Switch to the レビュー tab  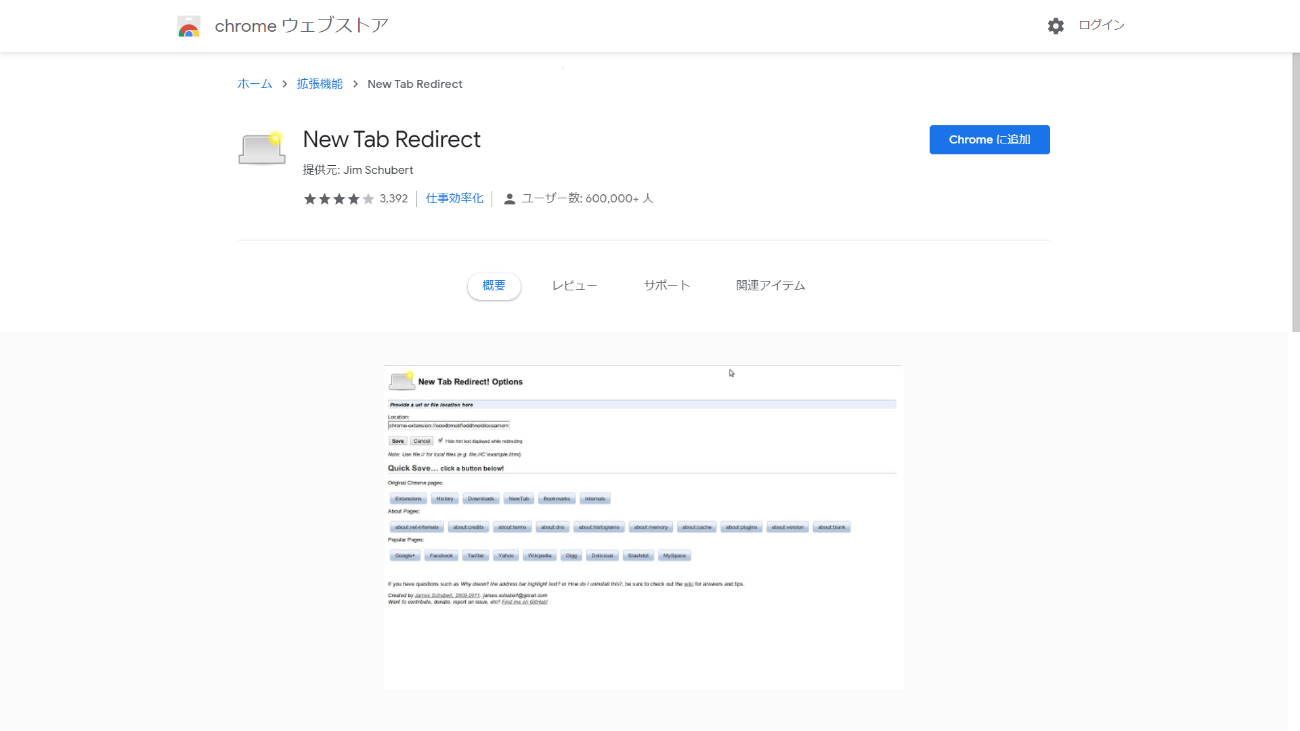[x=575, y=285]
